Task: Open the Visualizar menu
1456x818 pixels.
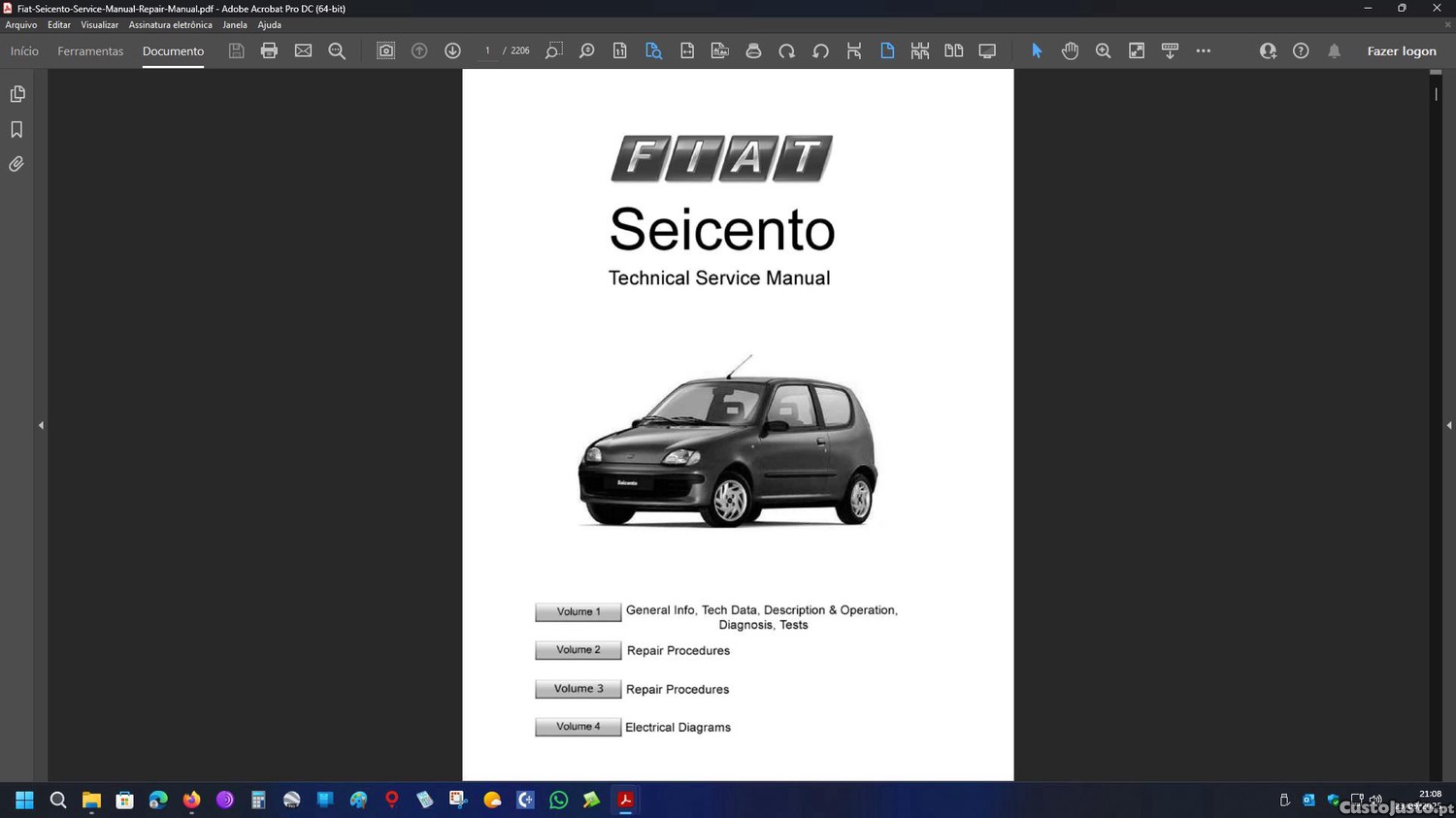Action: [99, 25]
